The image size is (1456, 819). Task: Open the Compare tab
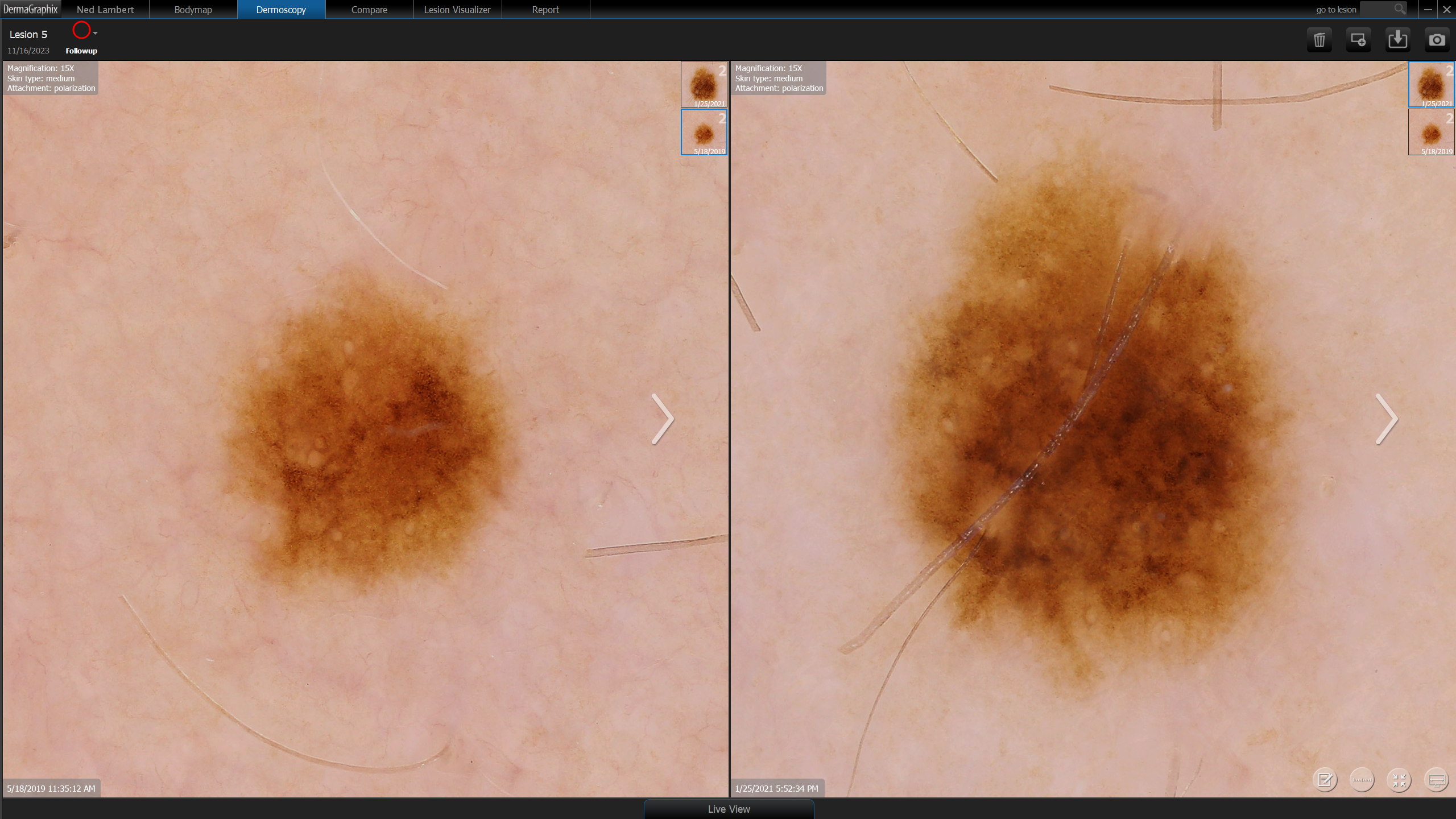pos(369,10)
